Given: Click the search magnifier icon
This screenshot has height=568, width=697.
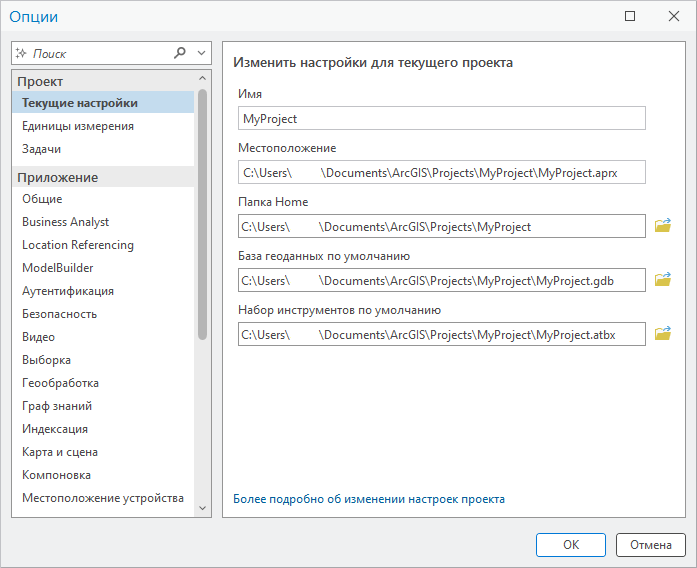Looking at the screenshot, I should point(180,53).
